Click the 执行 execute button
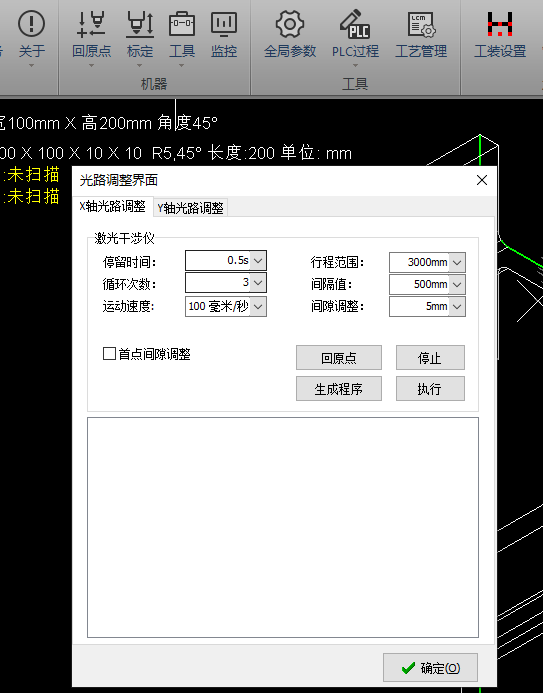This screenshot has height=693, width=543. tap(430, 389)
